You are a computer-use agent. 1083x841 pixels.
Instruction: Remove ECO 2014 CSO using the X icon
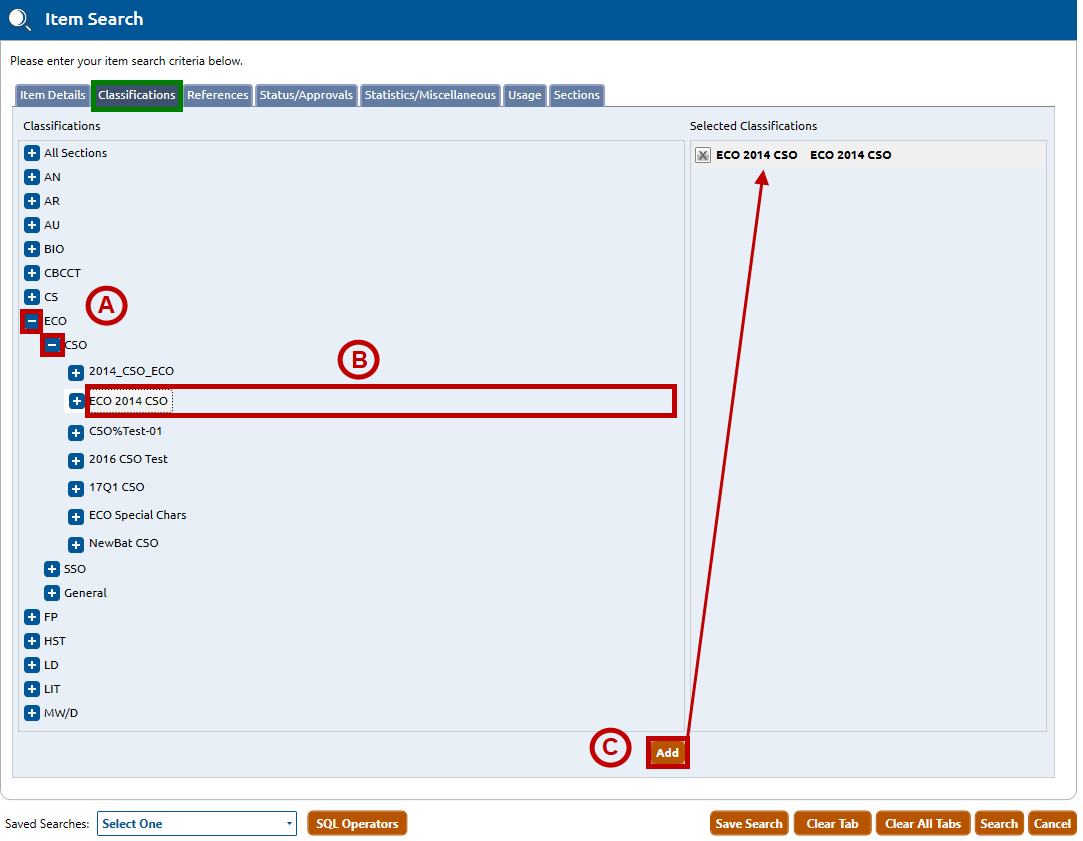703,155
